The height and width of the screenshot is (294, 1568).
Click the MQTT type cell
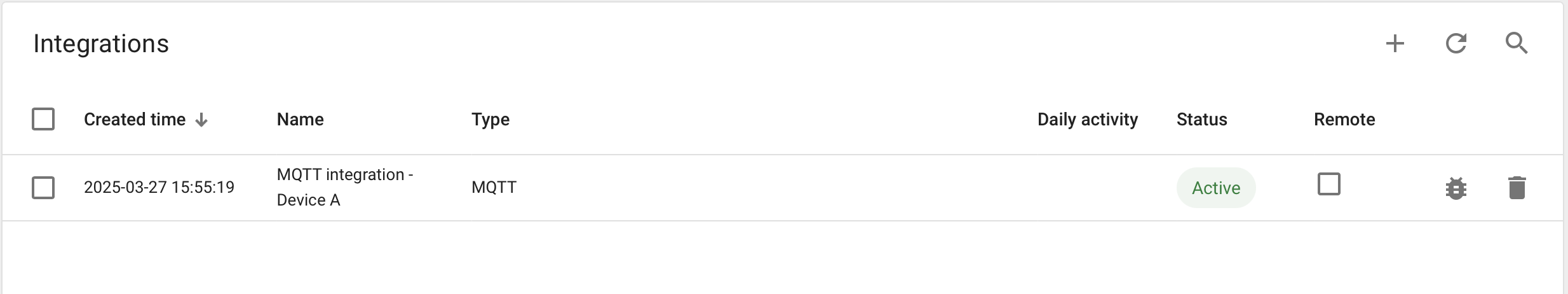(x=494, y=187)
